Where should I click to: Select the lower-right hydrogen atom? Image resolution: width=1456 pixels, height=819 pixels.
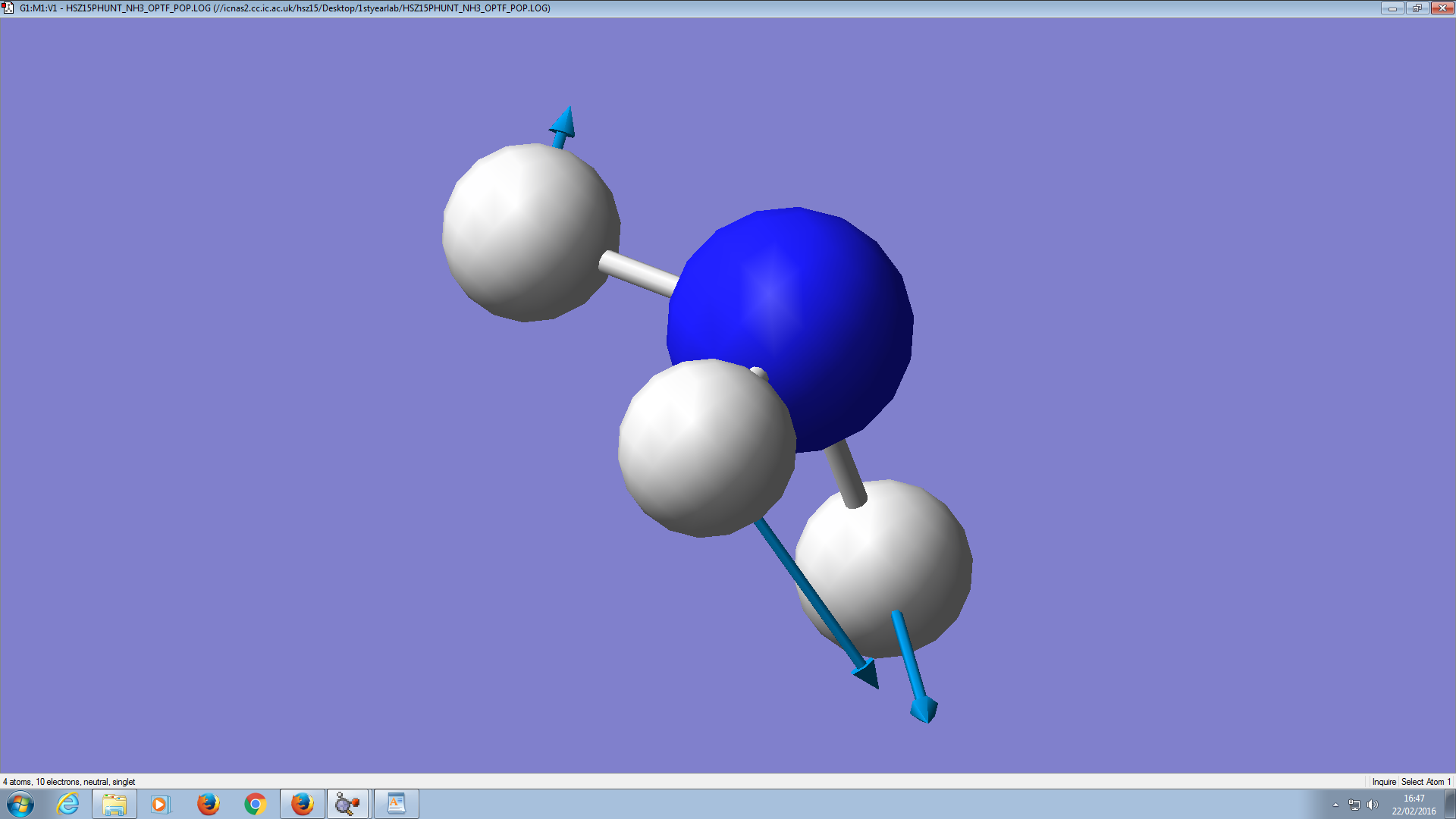[x=895, y=554]
